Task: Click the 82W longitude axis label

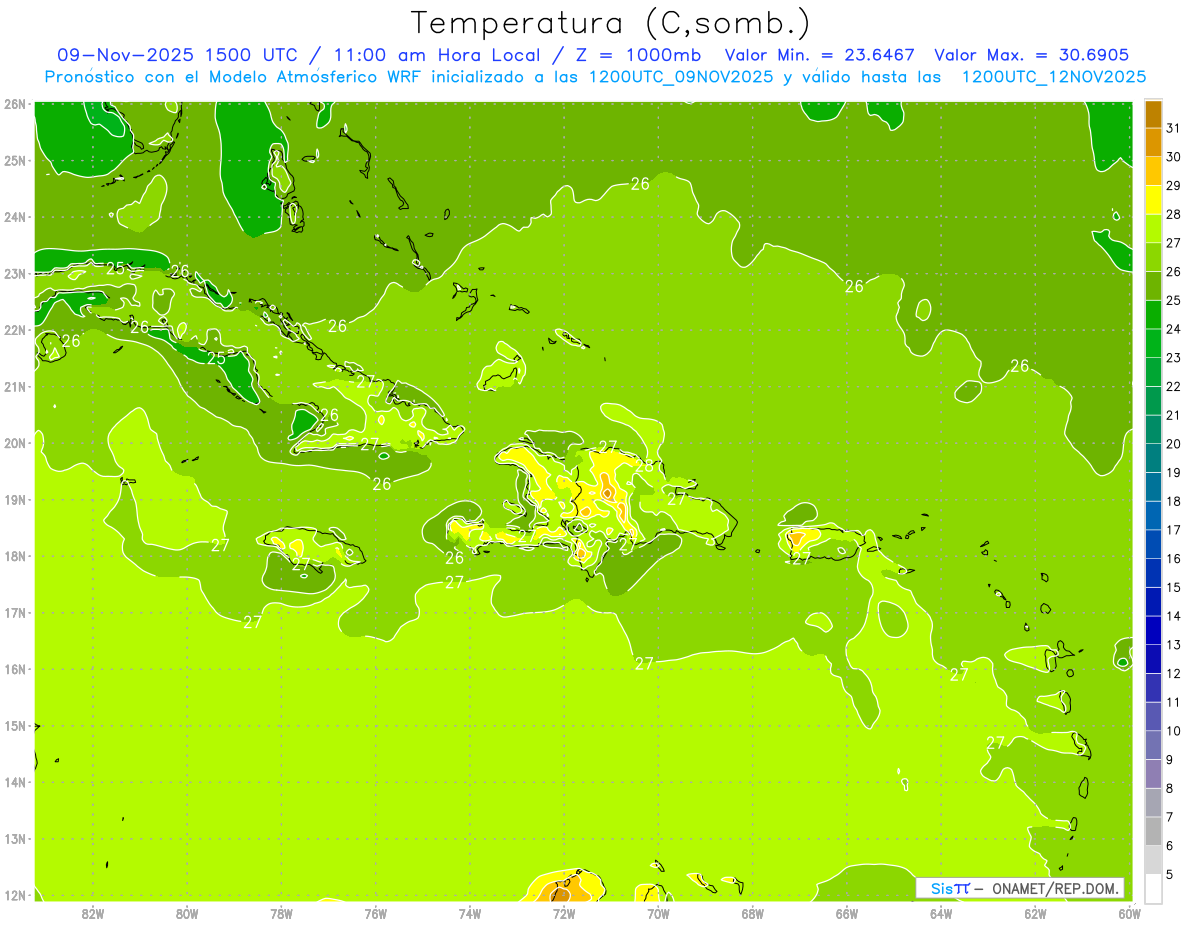Action: [93, 913]
